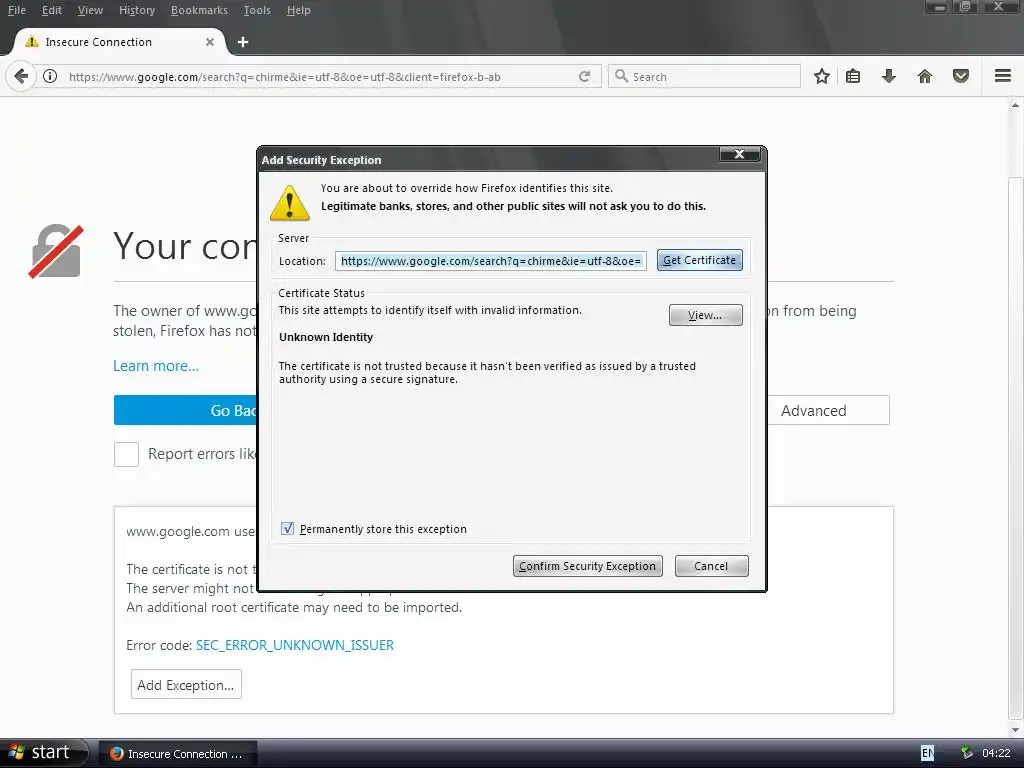This screenshot has height=768, width=1024.
Task: Open the downloads arrow icon
Action: 889,76
